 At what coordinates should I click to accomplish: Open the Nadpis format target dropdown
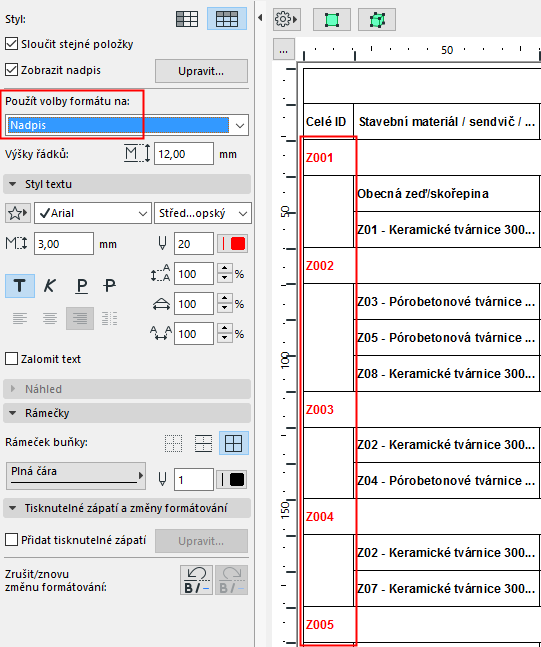tap(127, 125)
